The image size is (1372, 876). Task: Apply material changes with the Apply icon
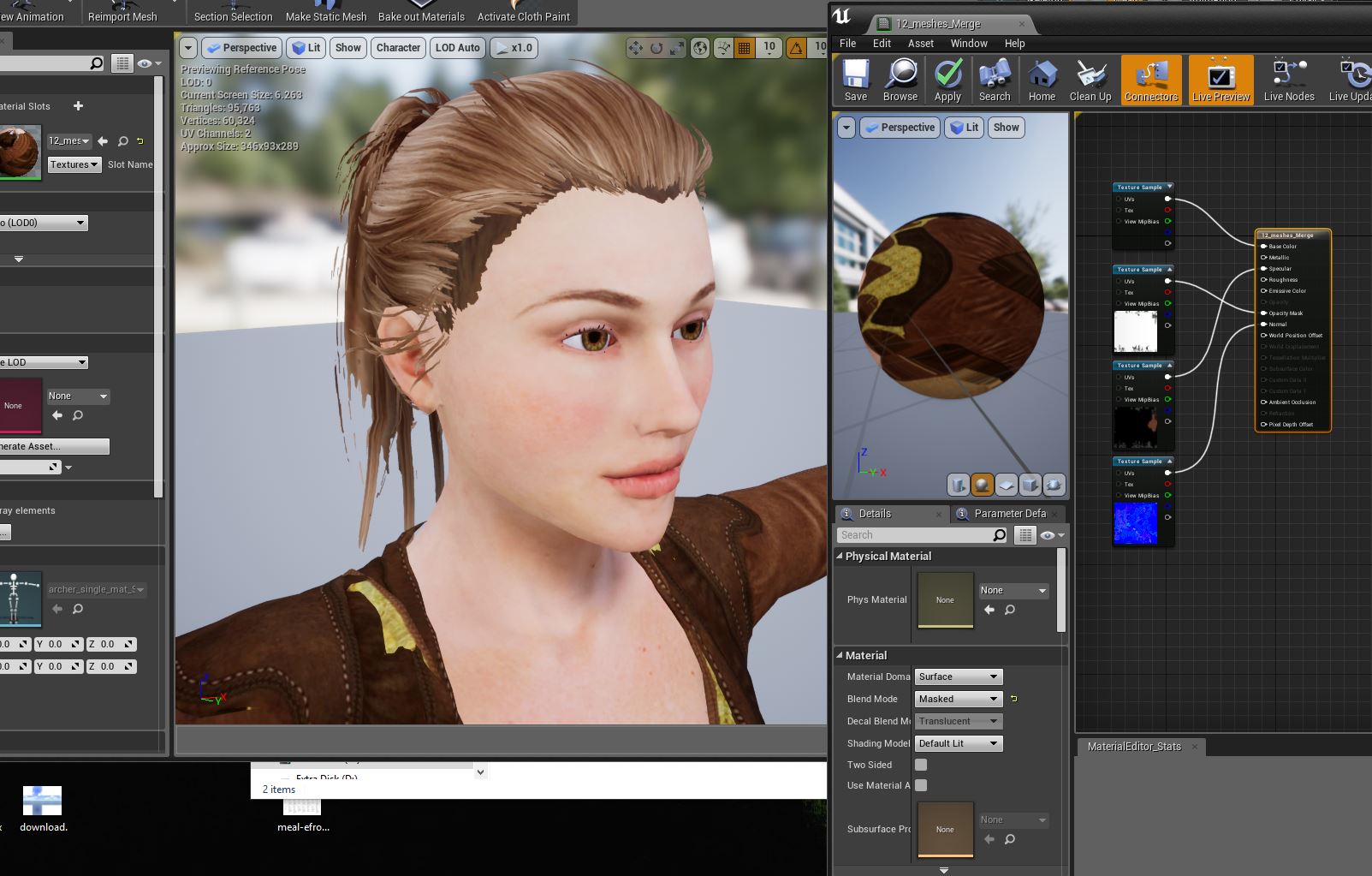947,80
